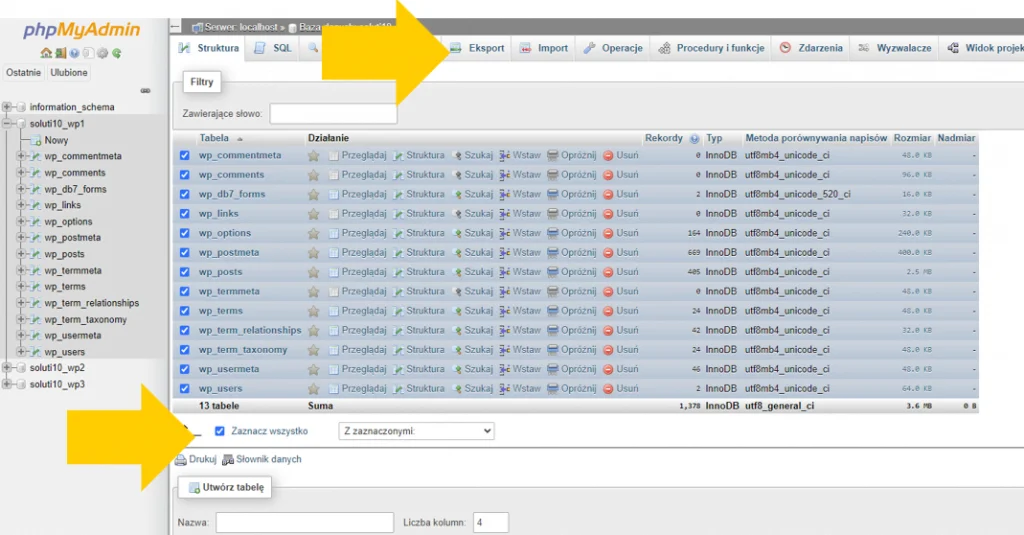Reload navigation panel with green arrow icon

point(117,53)
